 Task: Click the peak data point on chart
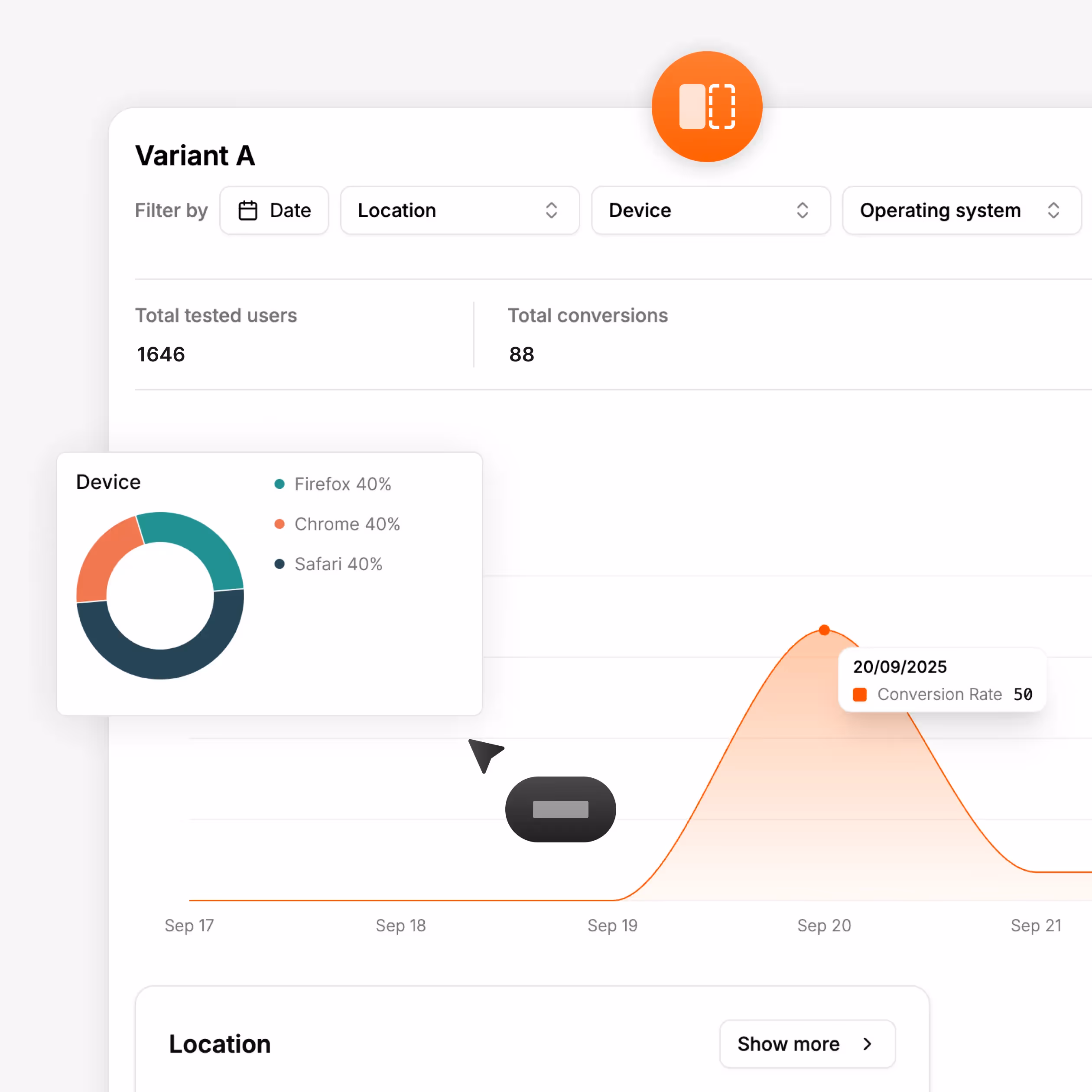pyautogui.click(x=824, y=630)
